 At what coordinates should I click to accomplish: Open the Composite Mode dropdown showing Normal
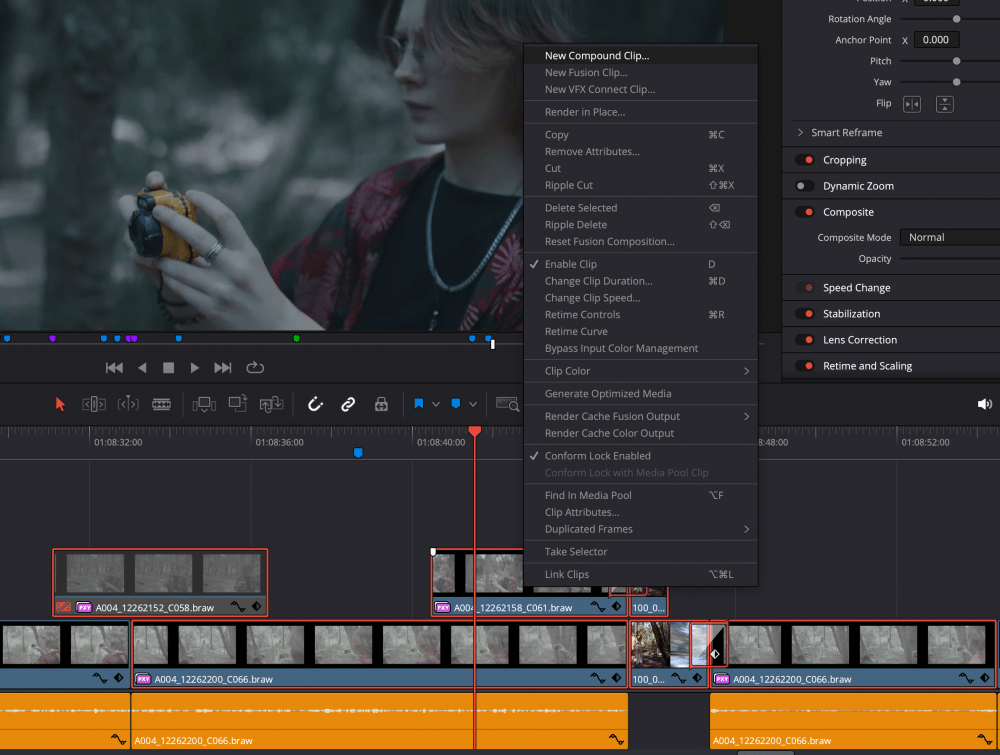[948, 237]
